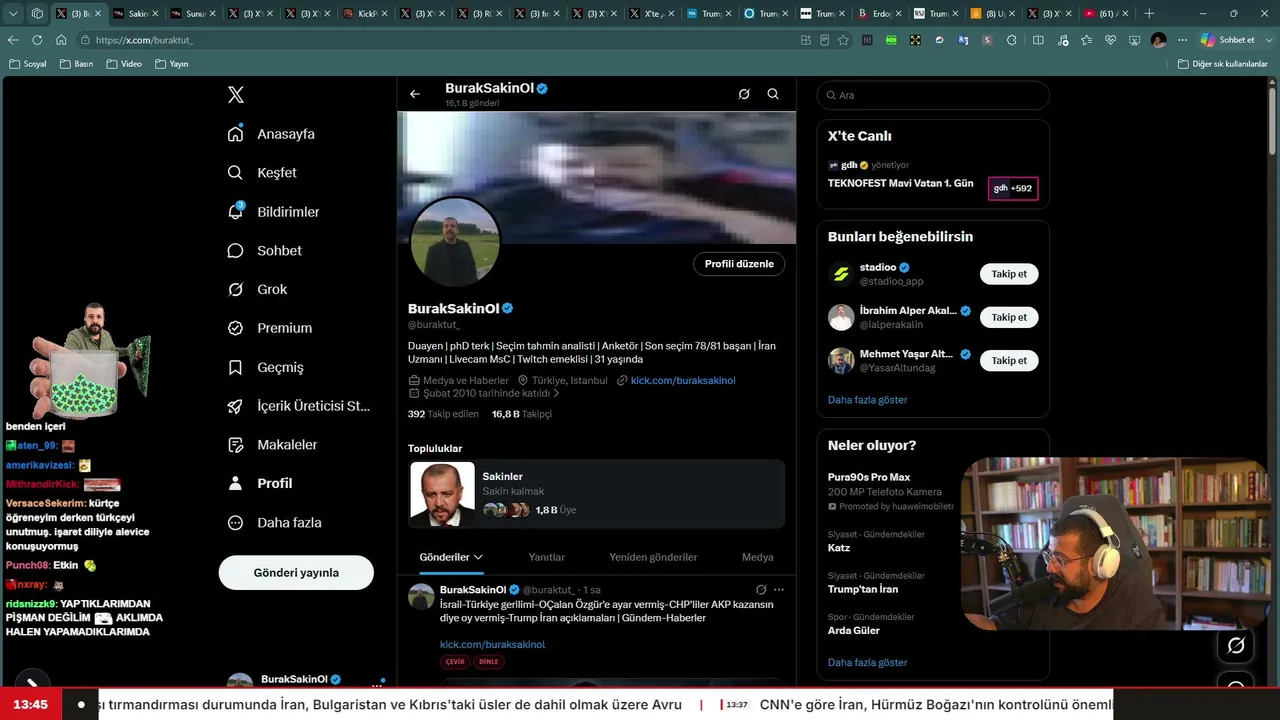
Task: Open Anasayfa home in X sidebar
Action: coord(271,134)
